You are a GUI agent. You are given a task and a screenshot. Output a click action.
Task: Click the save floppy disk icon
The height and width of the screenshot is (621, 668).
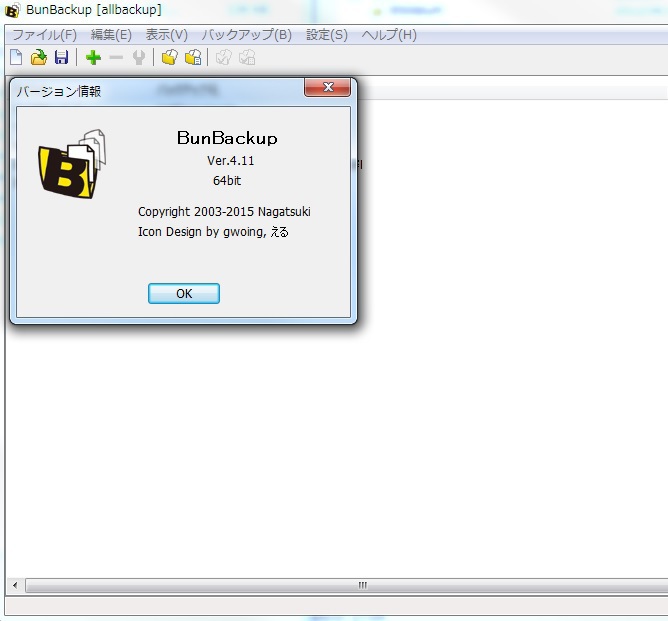pyautogui.click(x=61, y=57)
